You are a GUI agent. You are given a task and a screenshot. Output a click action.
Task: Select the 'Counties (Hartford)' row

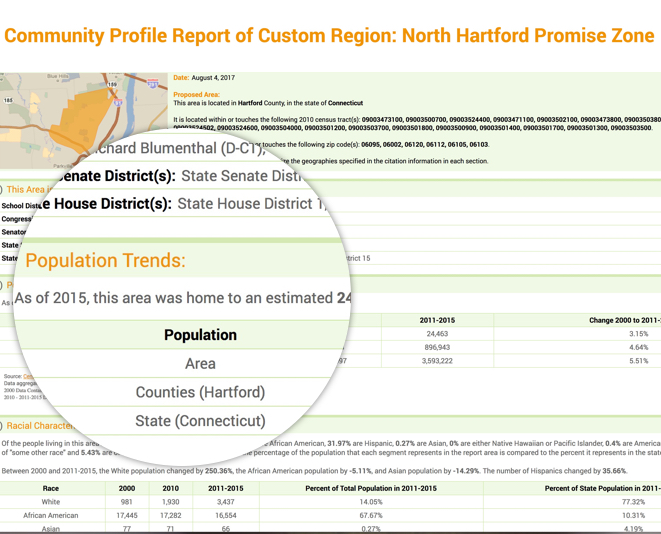(x=200, y=392)
